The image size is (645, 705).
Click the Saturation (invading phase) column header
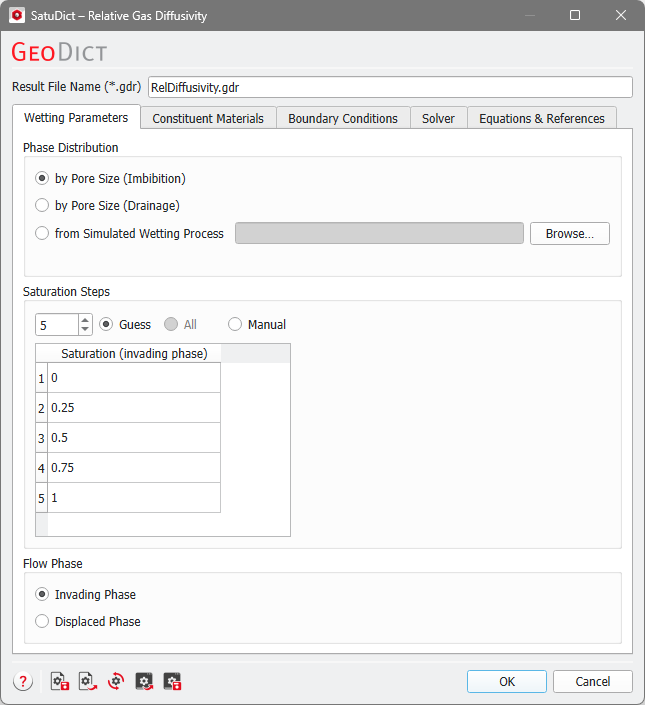pyautogui.click(x=134, y=353)
